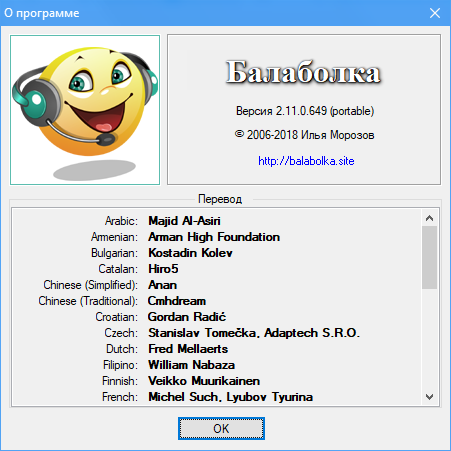This screenshot has width=451, height=451.
Task: Click the Перевод group label
Action: (220, 199)
